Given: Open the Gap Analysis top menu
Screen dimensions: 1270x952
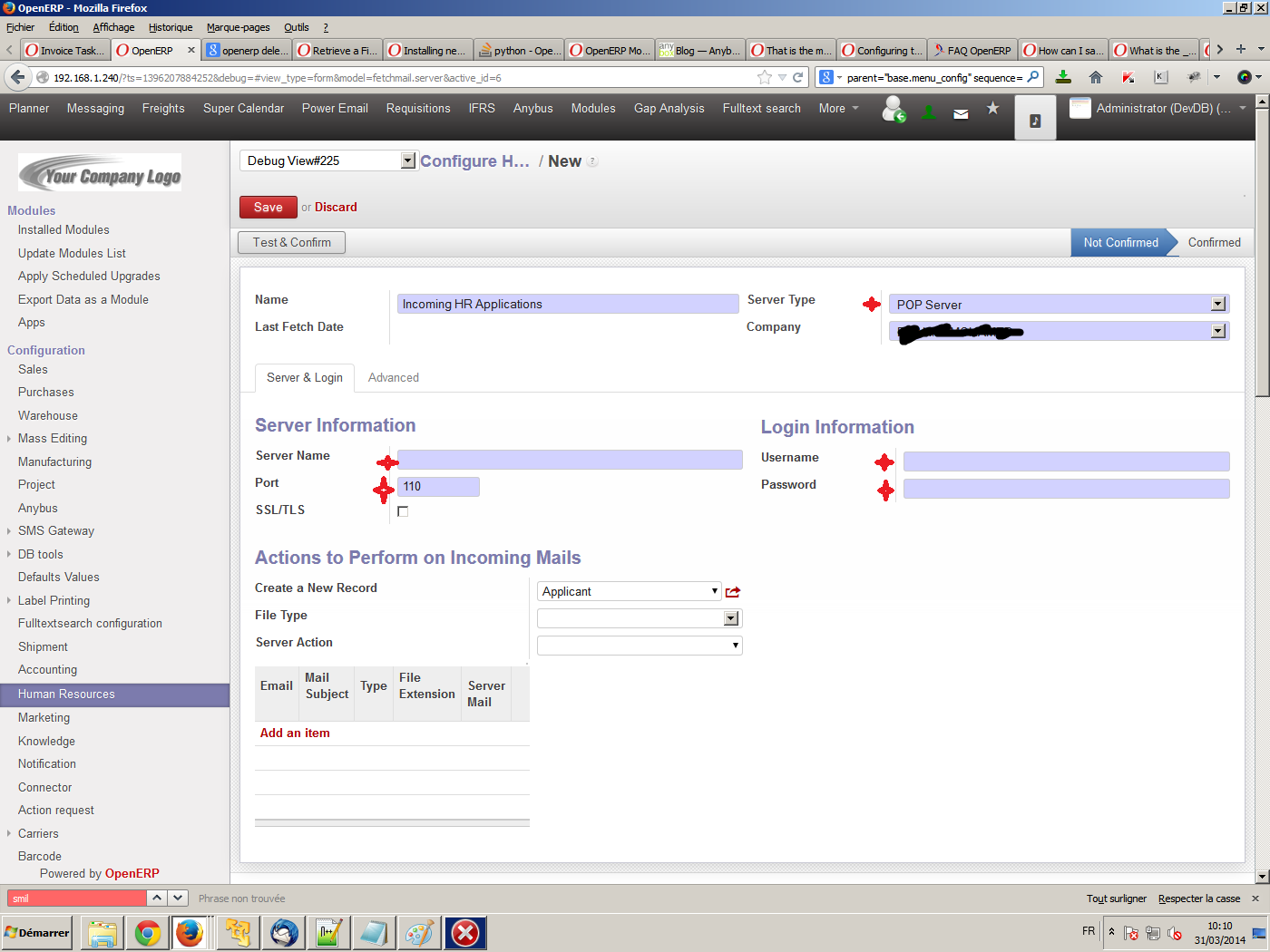Looking at the screenshot, I should click(x=669, y=108).
